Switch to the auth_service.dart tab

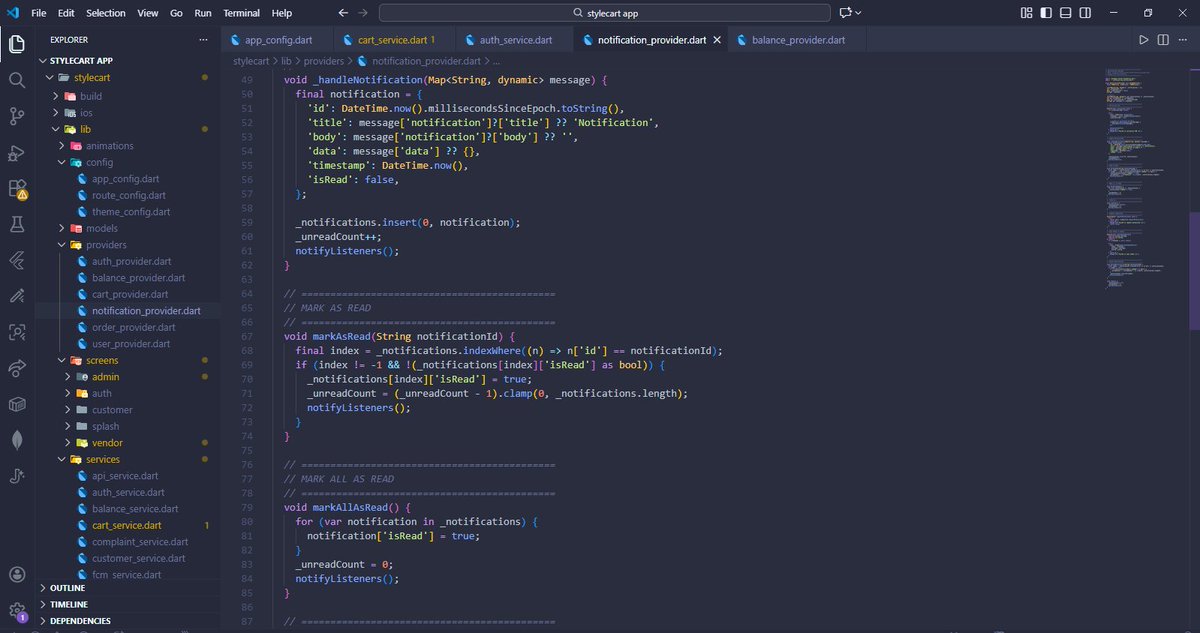515,40
